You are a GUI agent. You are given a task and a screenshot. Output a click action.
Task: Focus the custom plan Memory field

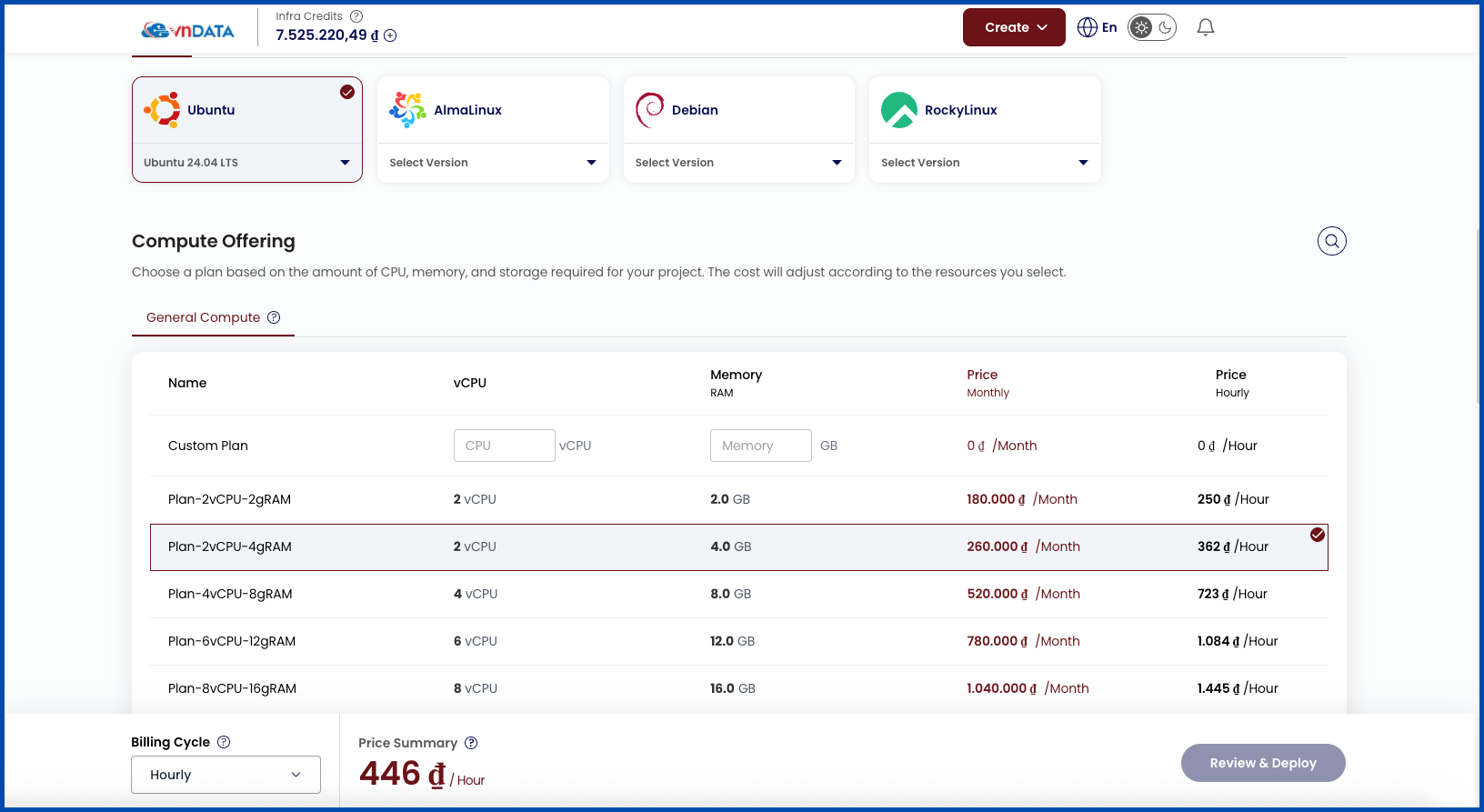pos(761,446)
